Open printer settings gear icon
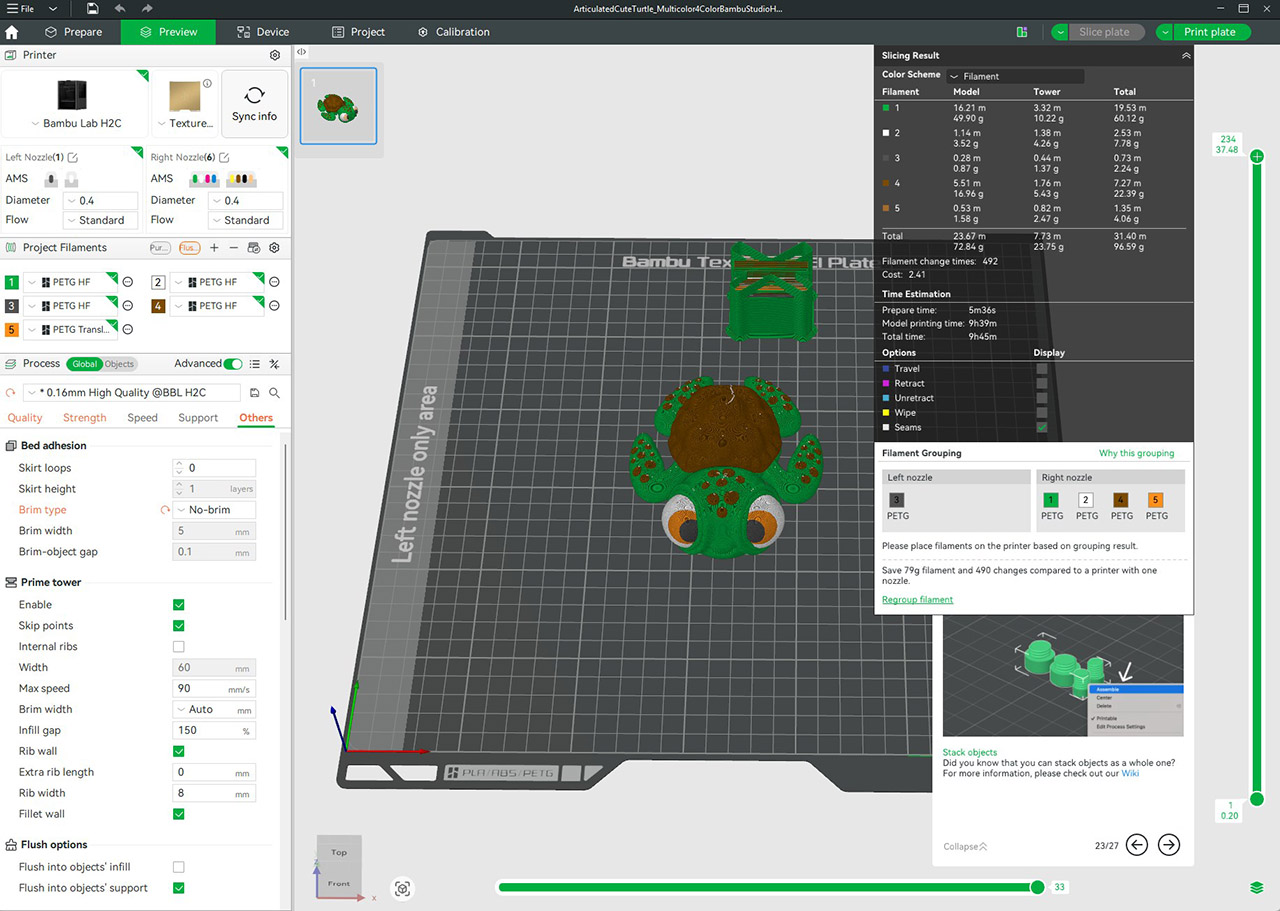Screen dimensions: 1280x911 click(275, 55)
